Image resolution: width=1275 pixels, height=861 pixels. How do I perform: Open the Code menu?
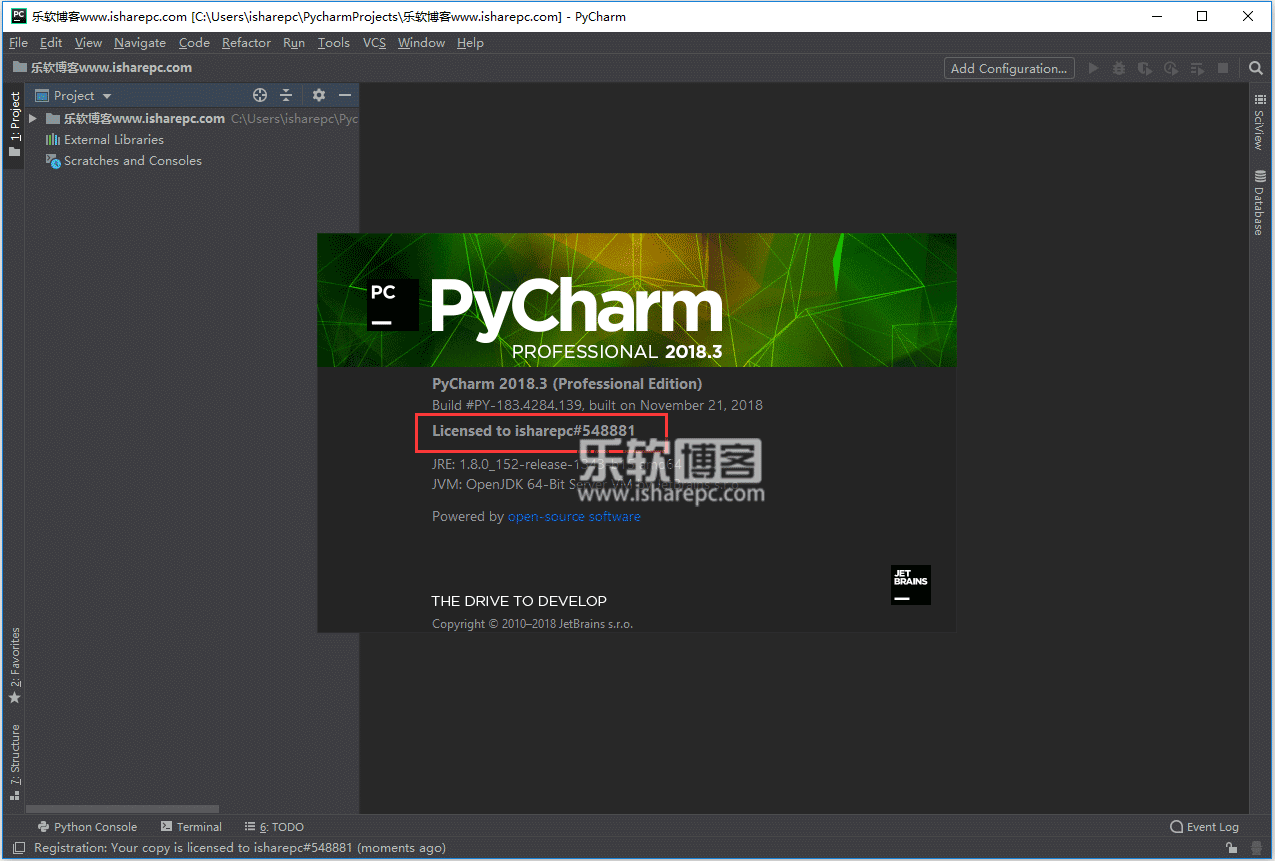point(194,43)
